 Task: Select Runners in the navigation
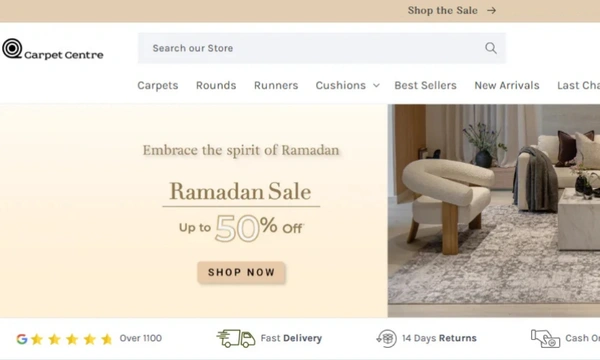tap(276, 85)
